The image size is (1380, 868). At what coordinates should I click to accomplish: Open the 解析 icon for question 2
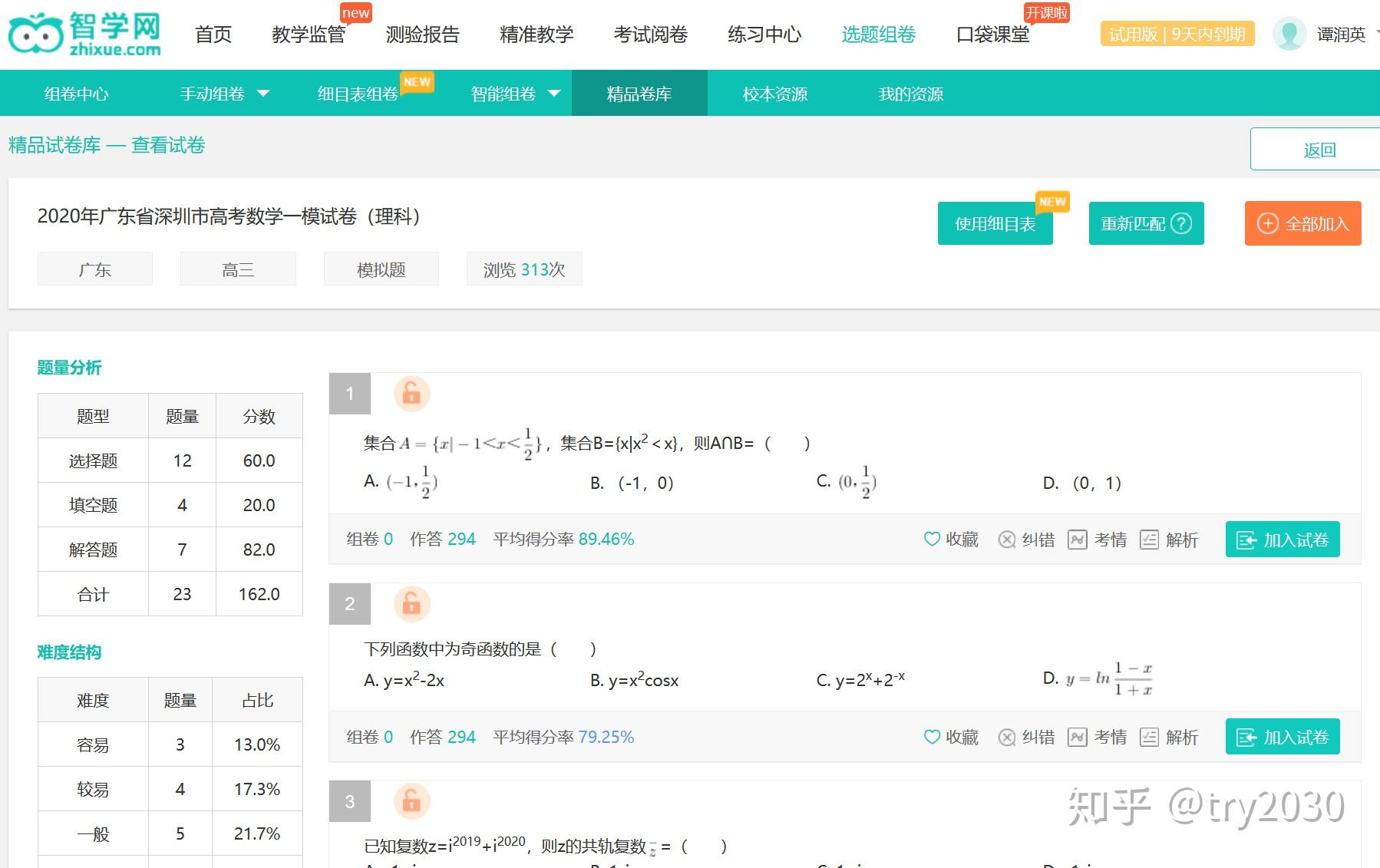pos(1149,737)
